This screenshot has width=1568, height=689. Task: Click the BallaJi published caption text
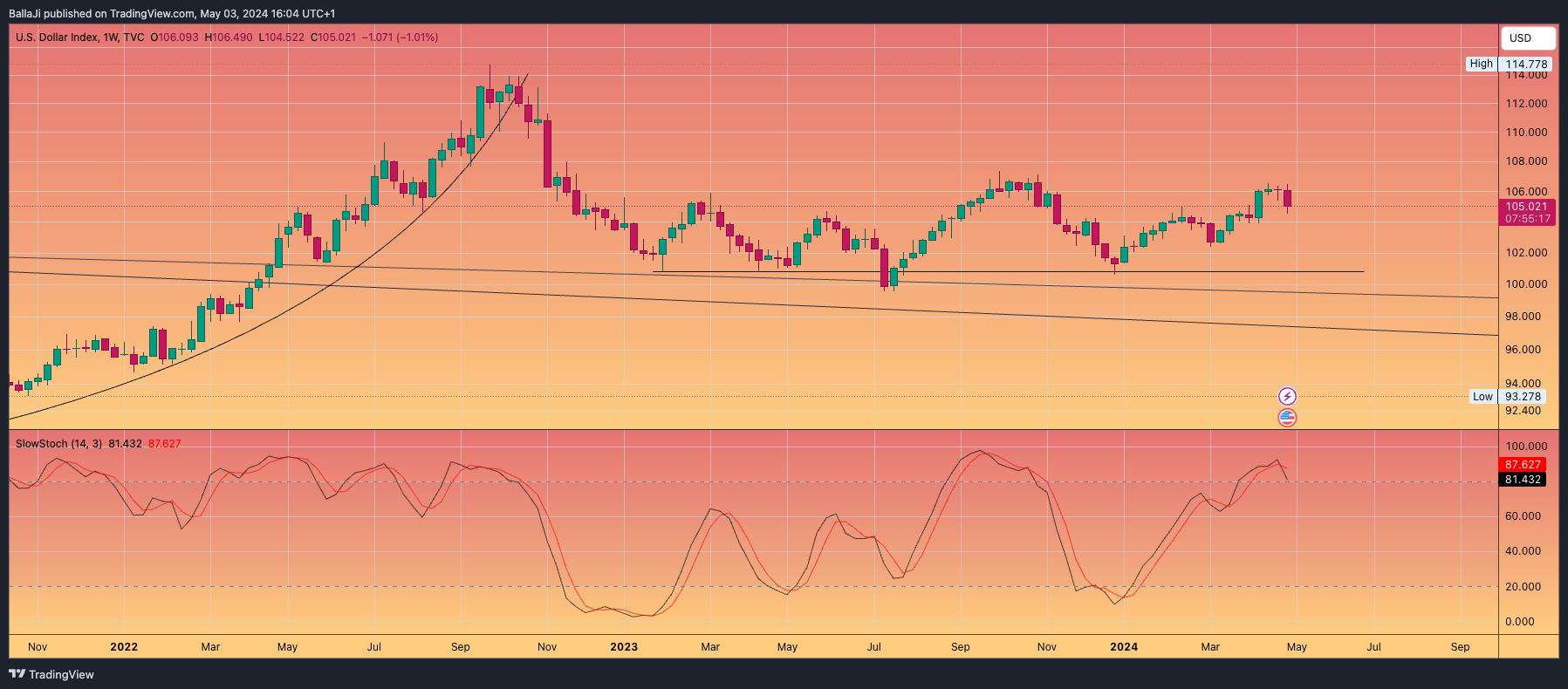pos(172,13)
